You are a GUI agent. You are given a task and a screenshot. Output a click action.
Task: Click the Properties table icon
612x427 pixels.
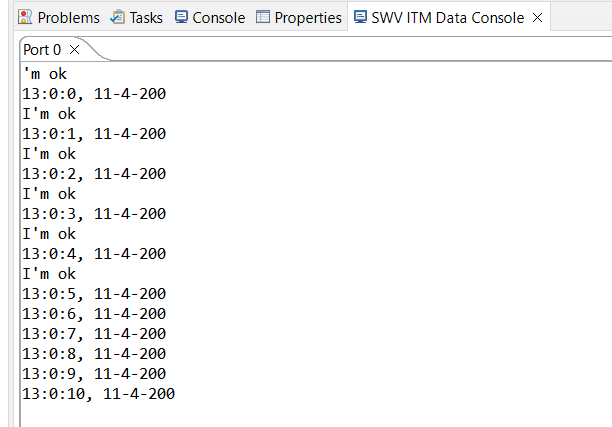[263, 17]
